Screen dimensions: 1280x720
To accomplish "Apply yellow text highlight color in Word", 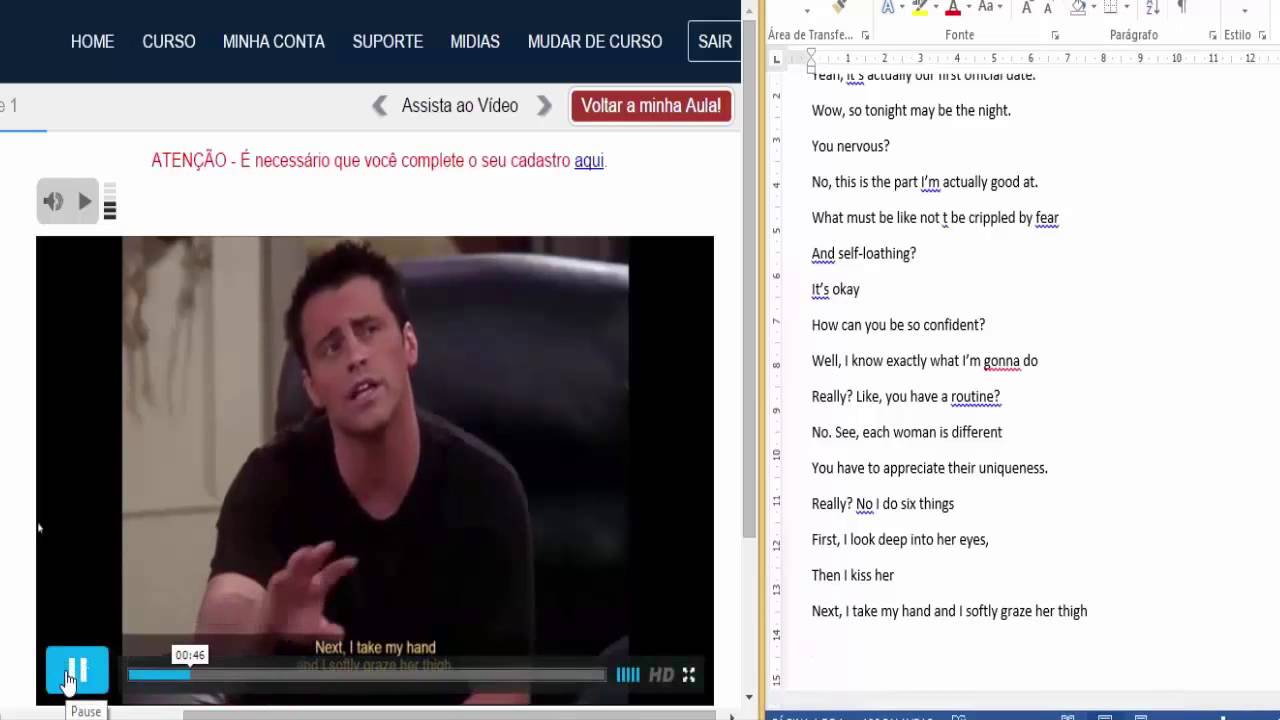I will point(920,7).
